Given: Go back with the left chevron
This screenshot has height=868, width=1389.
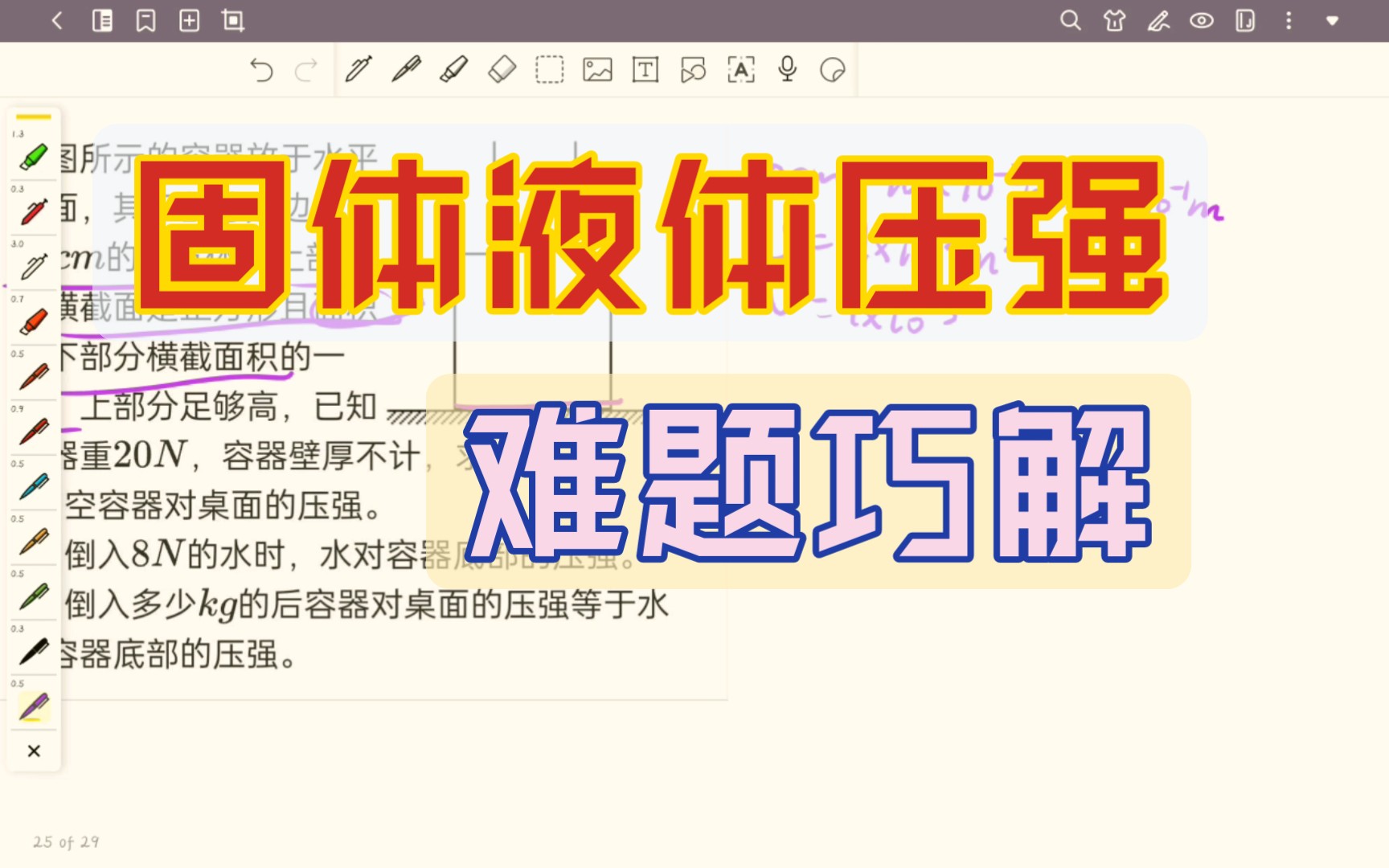Looking at the screenshot, I should tap(57, 21).
